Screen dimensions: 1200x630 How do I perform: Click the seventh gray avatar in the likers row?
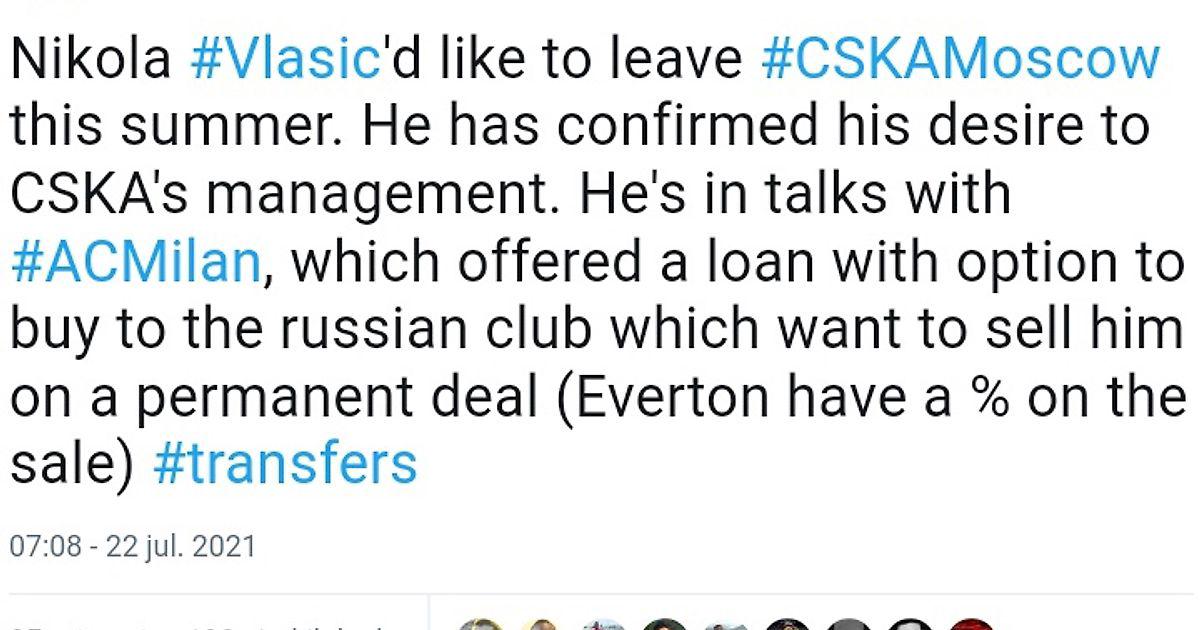[x=848, y=622]
